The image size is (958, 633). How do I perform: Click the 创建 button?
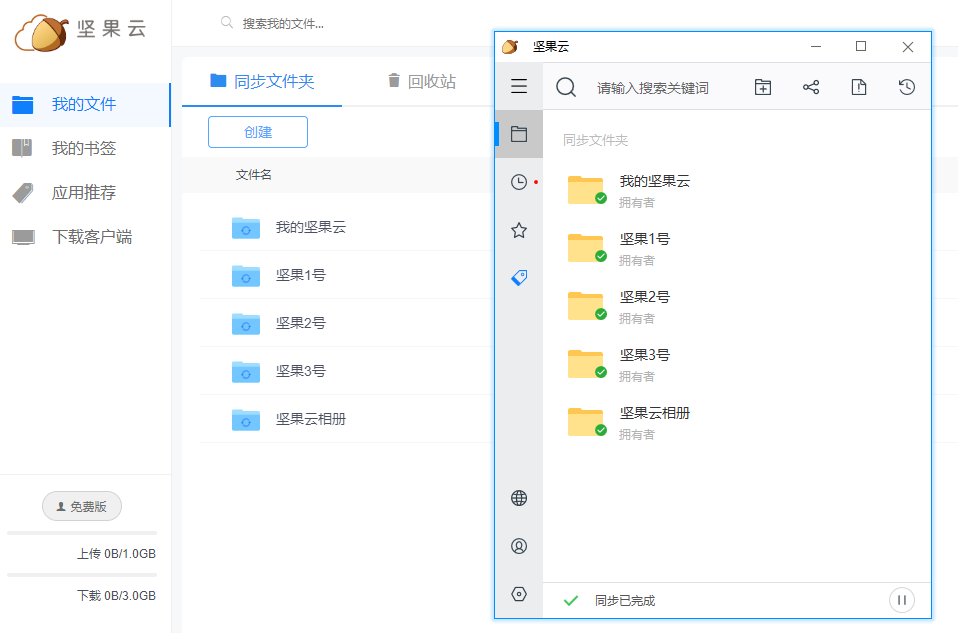pos(257,131)
